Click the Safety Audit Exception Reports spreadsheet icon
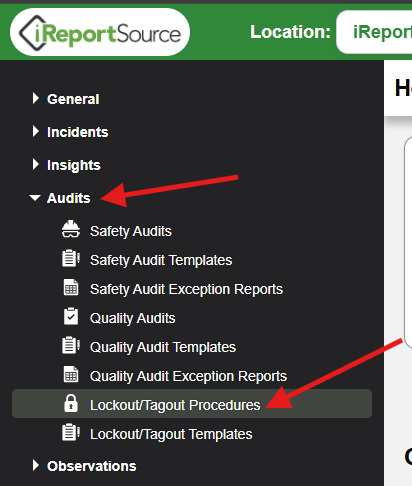This screenshot has width=412, height=486. point(71,287)
